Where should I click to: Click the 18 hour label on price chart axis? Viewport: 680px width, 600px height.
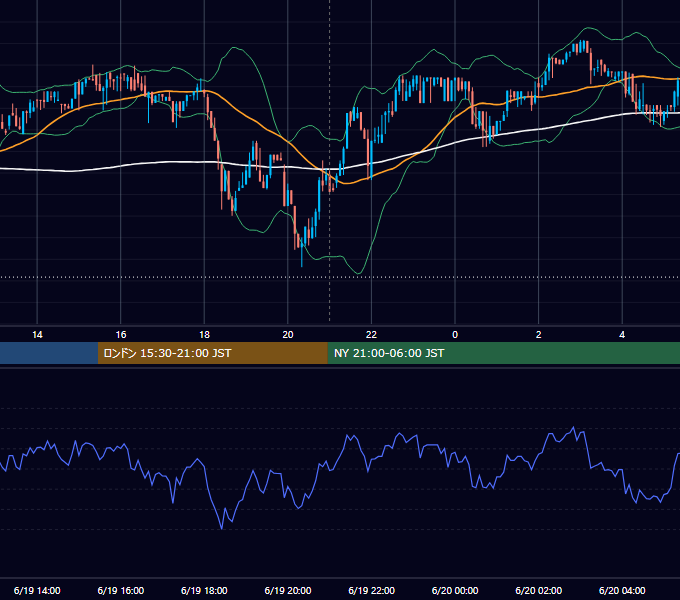click(x=204, y=335)
